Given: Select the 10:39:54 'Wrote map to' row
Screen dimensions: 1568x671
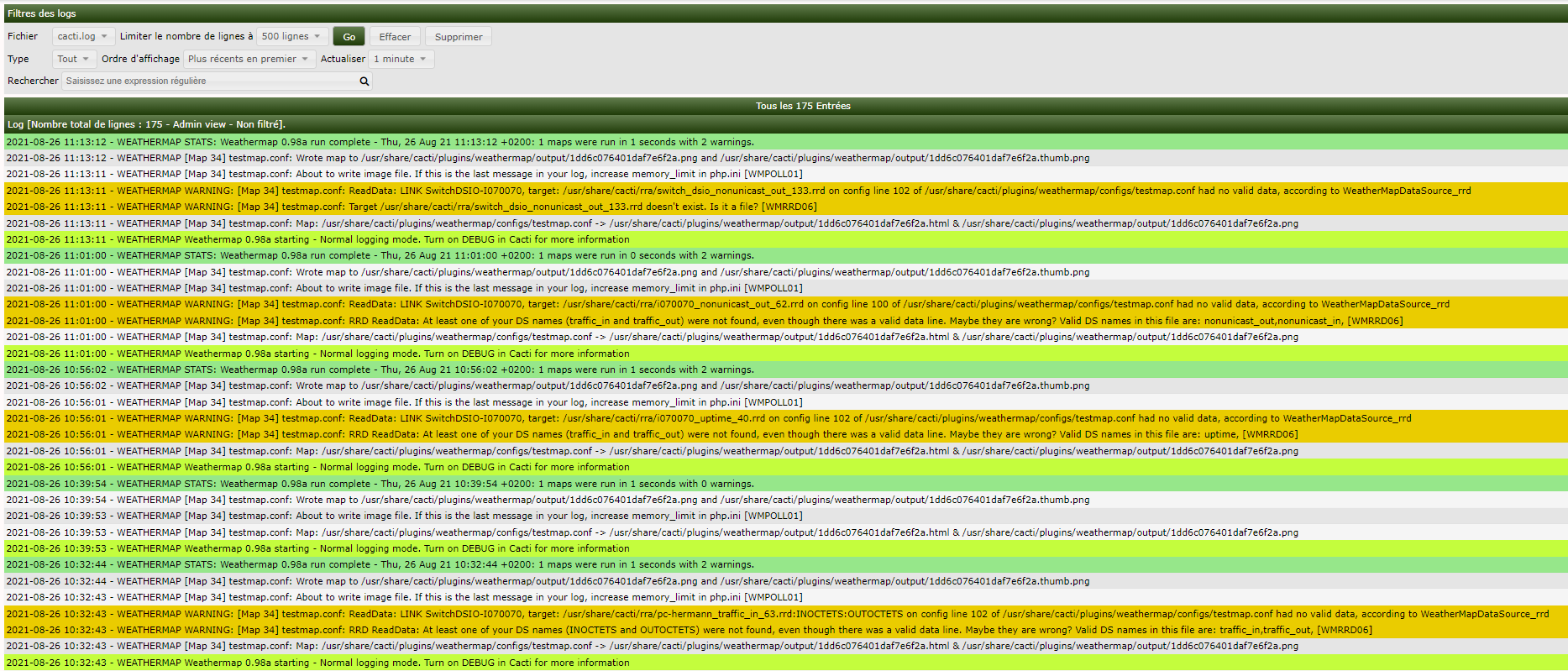Looking at the screenshot, I should point(785,500).
